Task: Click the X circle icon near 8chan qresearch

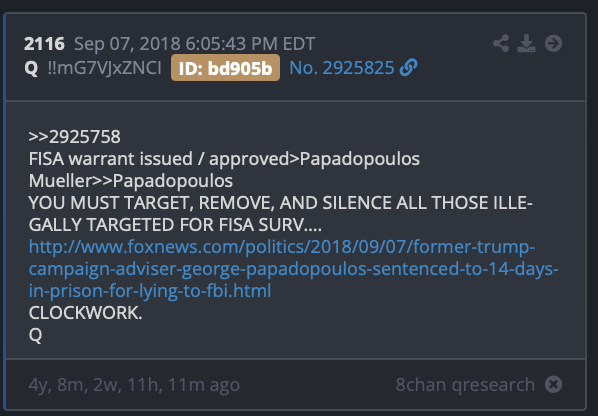Action: [553, 384]
